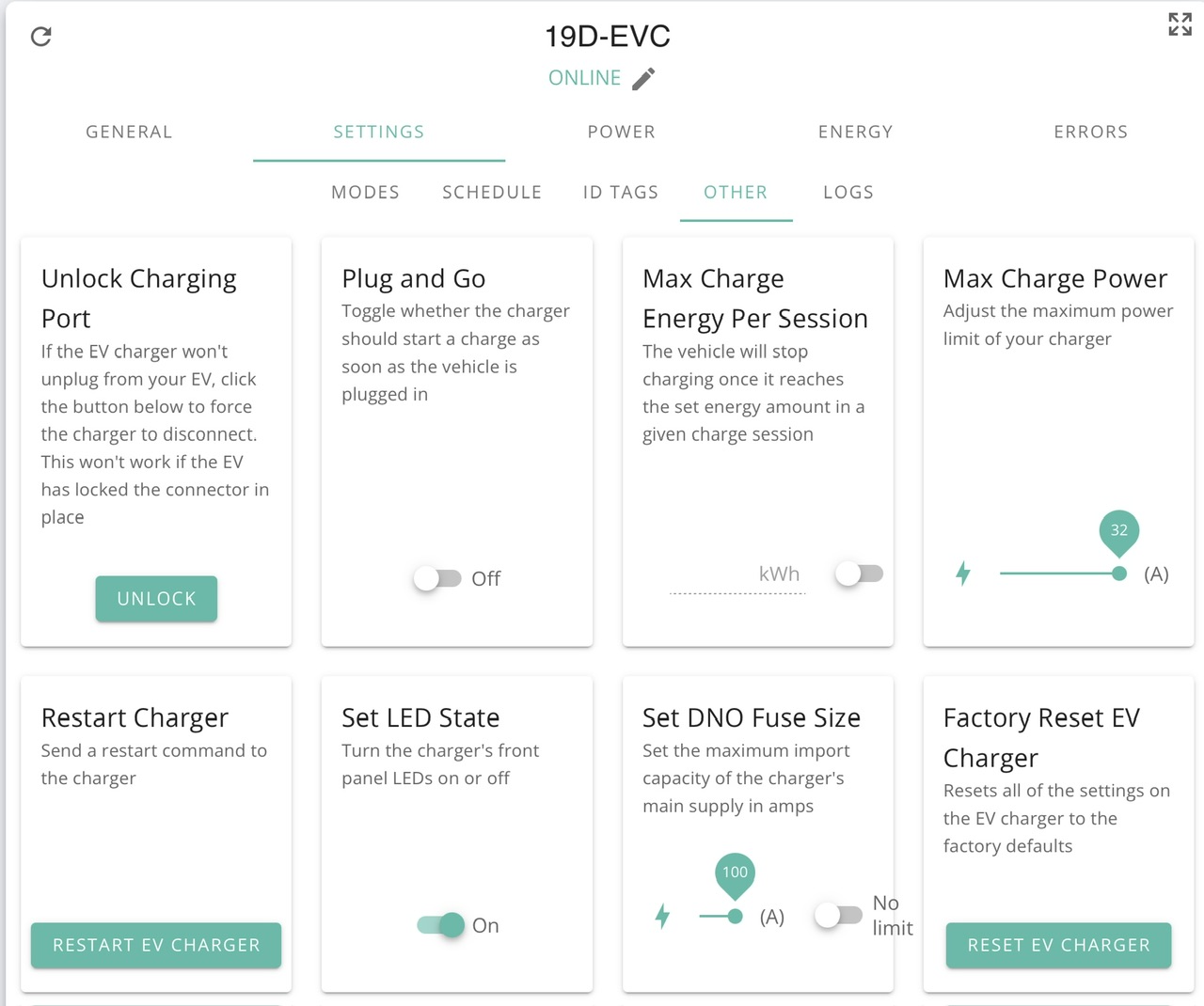Switch to the GENERAL tab
The height and width of the screenshot is (1006, 1204).
tap(129, 132)
